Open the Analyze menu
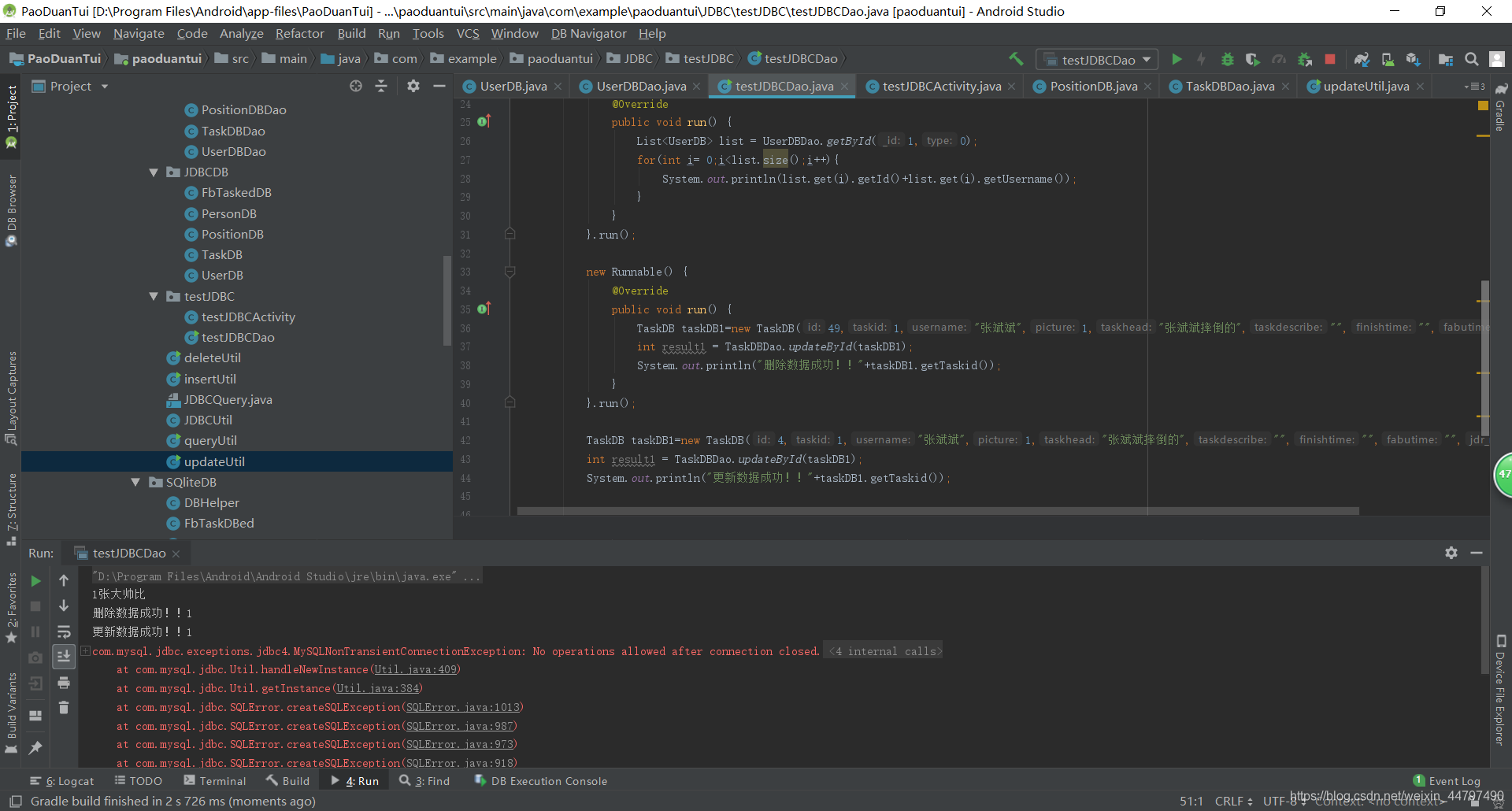Viewport: 1512px width, 811px height. tap(241, 34)
